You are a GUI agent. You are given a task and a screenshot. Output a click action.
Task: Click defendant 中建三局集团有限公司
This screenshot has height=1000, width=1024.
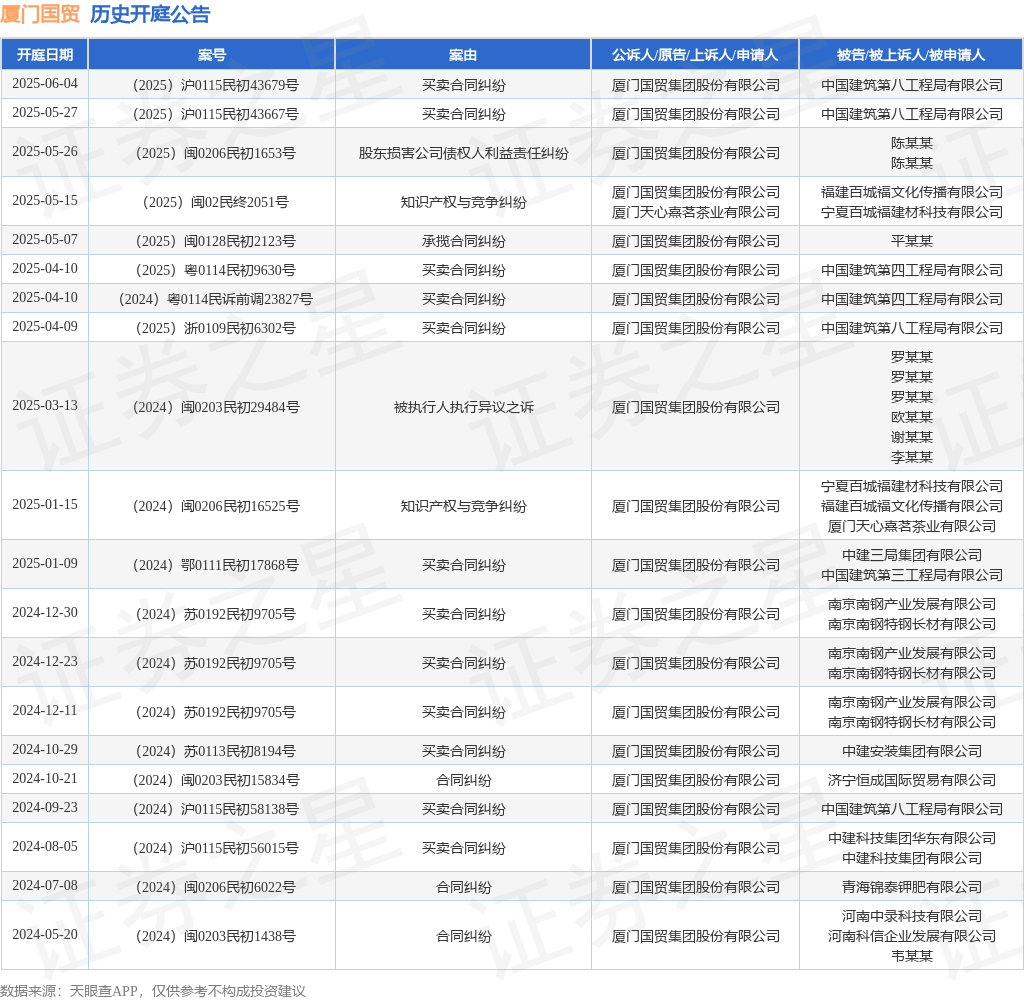(x=912, y=555)
